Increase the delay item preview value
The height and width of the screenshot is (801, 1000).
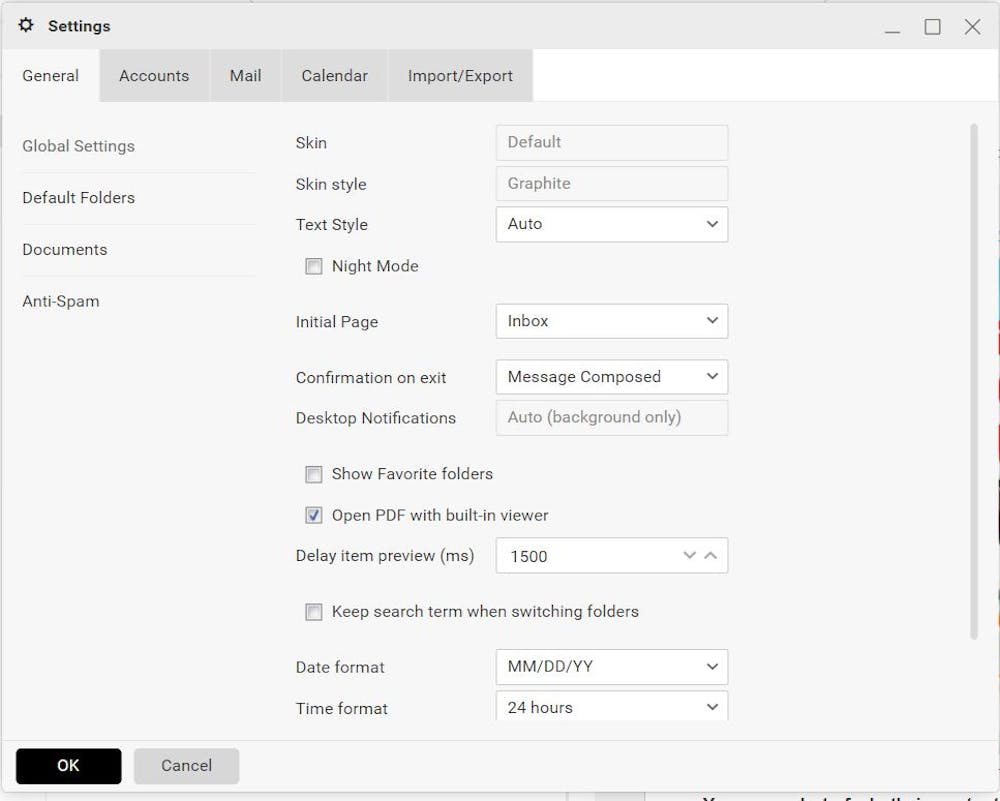pos(711,556)
